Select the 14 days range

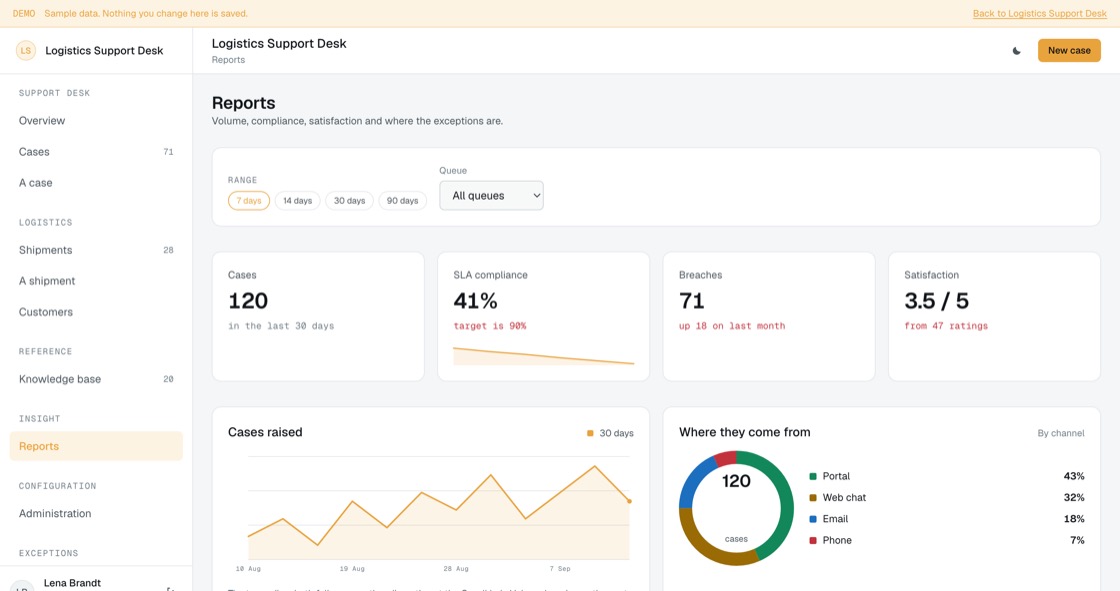tap(297, 201)
